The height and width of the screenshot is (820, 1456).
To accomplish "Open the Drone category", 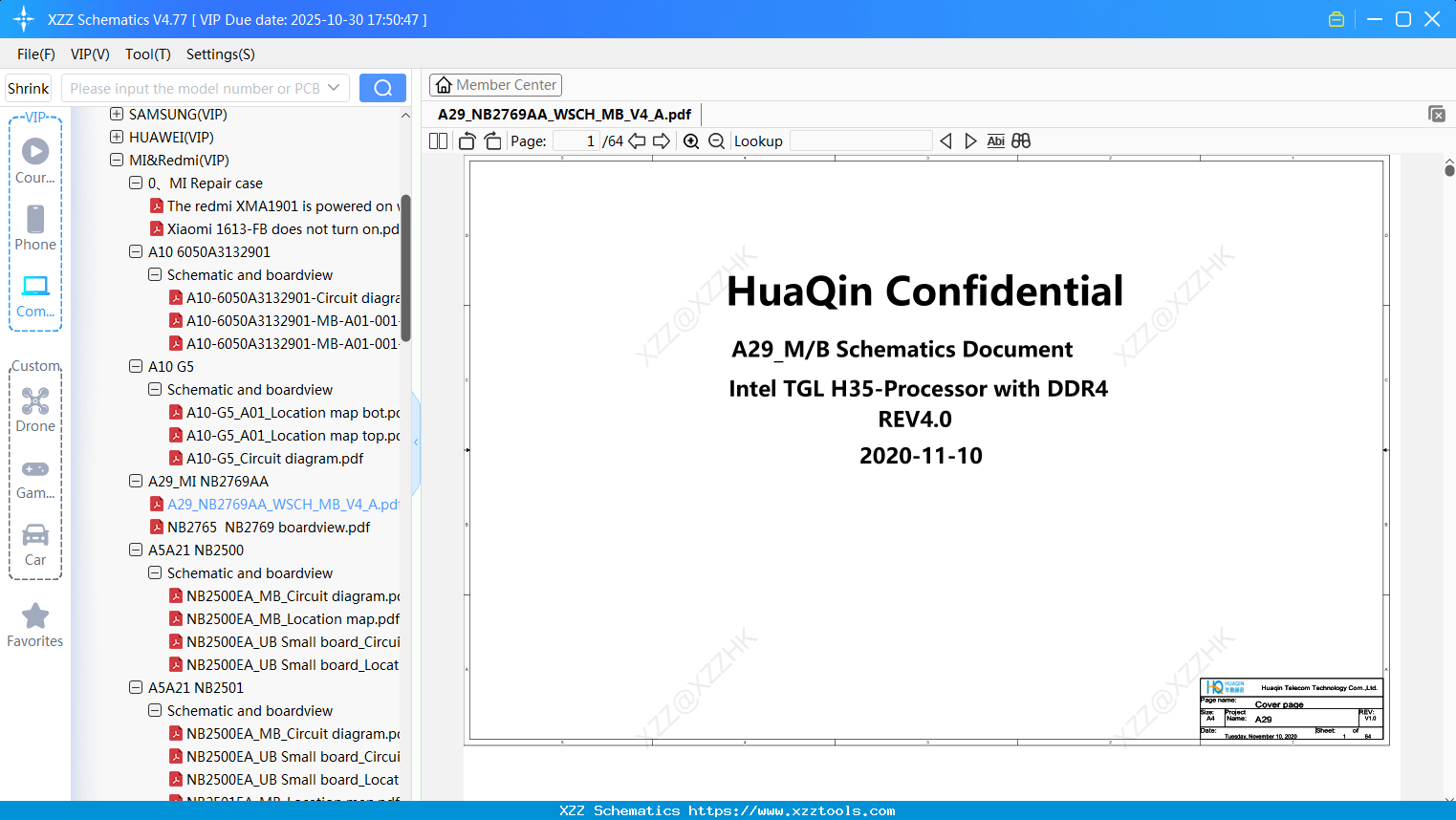I will pyautogui.click(x=35, y=410).
